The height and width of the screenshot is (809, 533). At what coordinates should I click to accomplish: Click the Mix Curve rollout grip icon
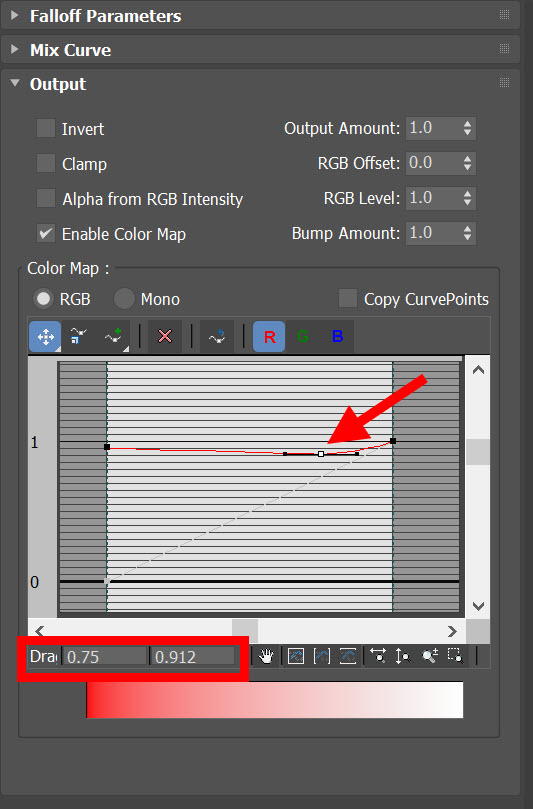[x=505, y=49]
